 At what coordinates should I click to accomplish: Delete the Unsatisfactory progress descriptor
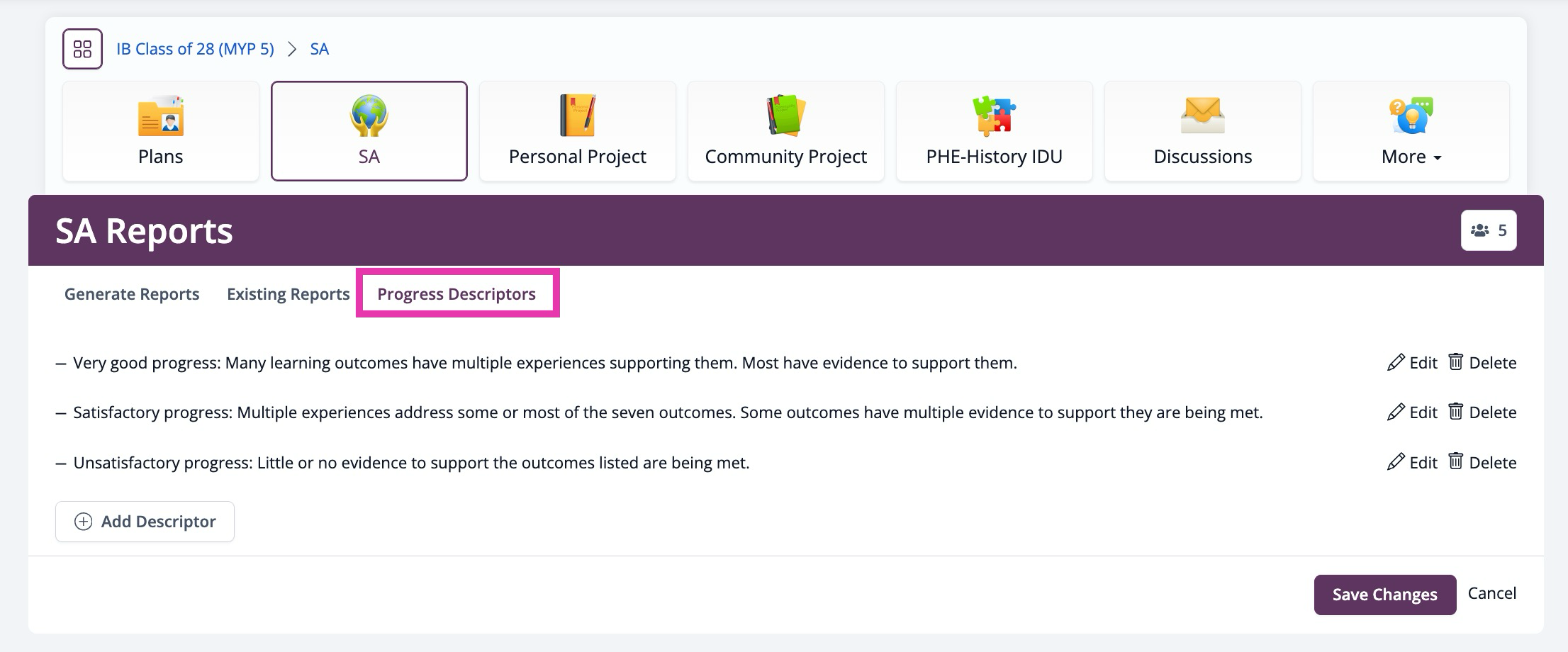tap(1482, 463)
